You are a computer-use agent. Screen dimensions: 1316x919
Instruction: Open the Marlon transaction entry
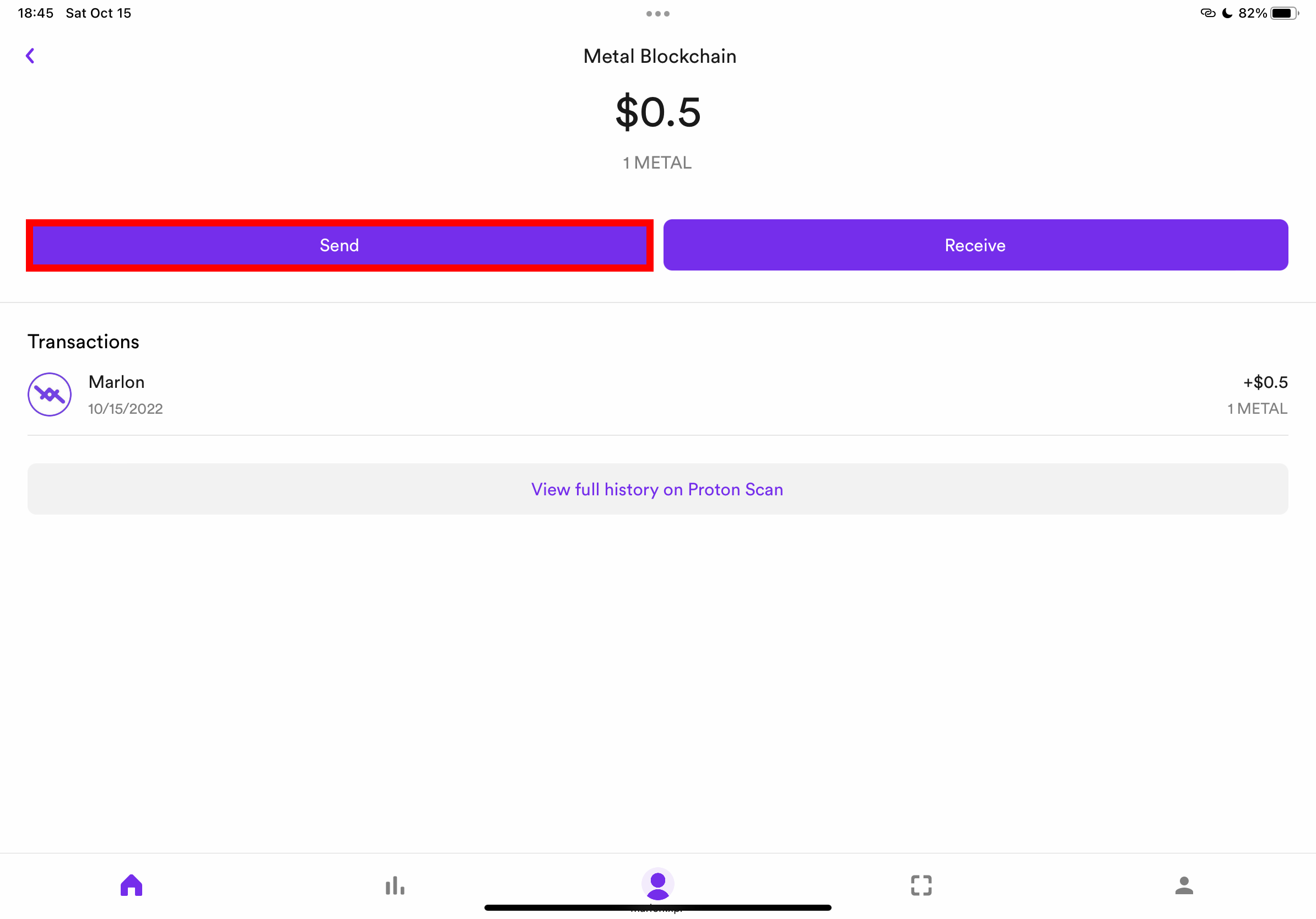click(657, 394)
